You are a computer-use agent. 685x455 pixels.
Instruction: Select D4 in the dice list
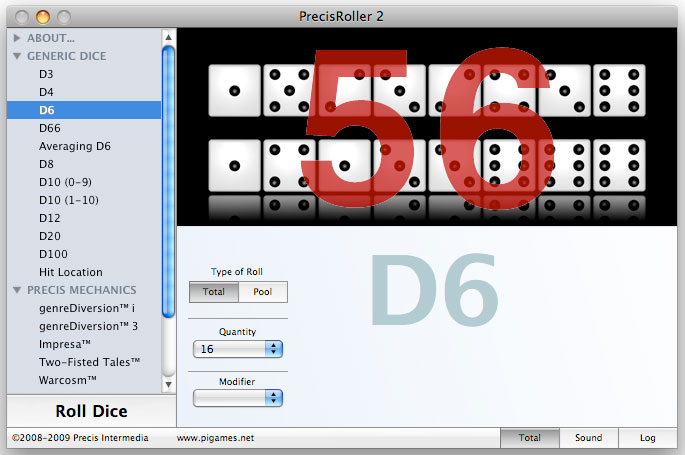84,92
